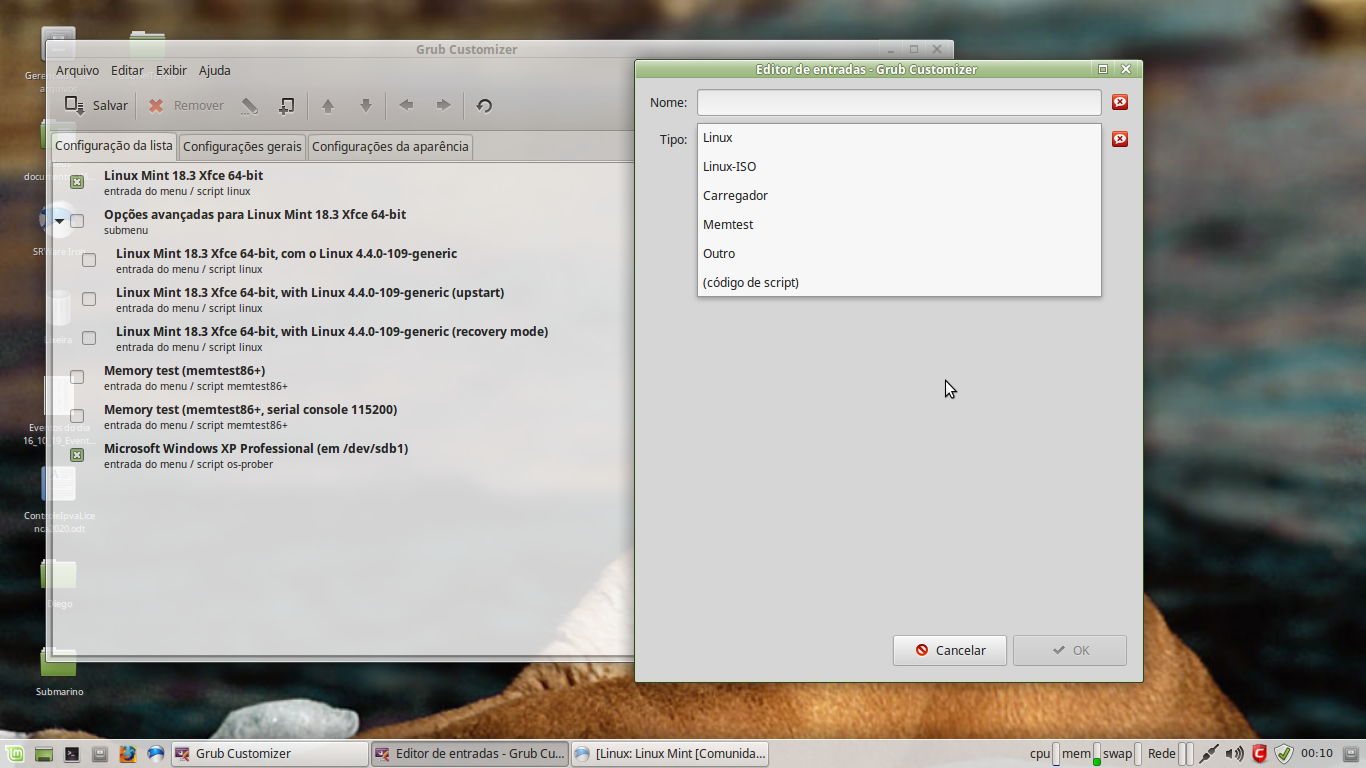Viewport: 1366px width, 768px height.
Task: Click the Salvar toolbar button
Action: [x=96, y=105]
